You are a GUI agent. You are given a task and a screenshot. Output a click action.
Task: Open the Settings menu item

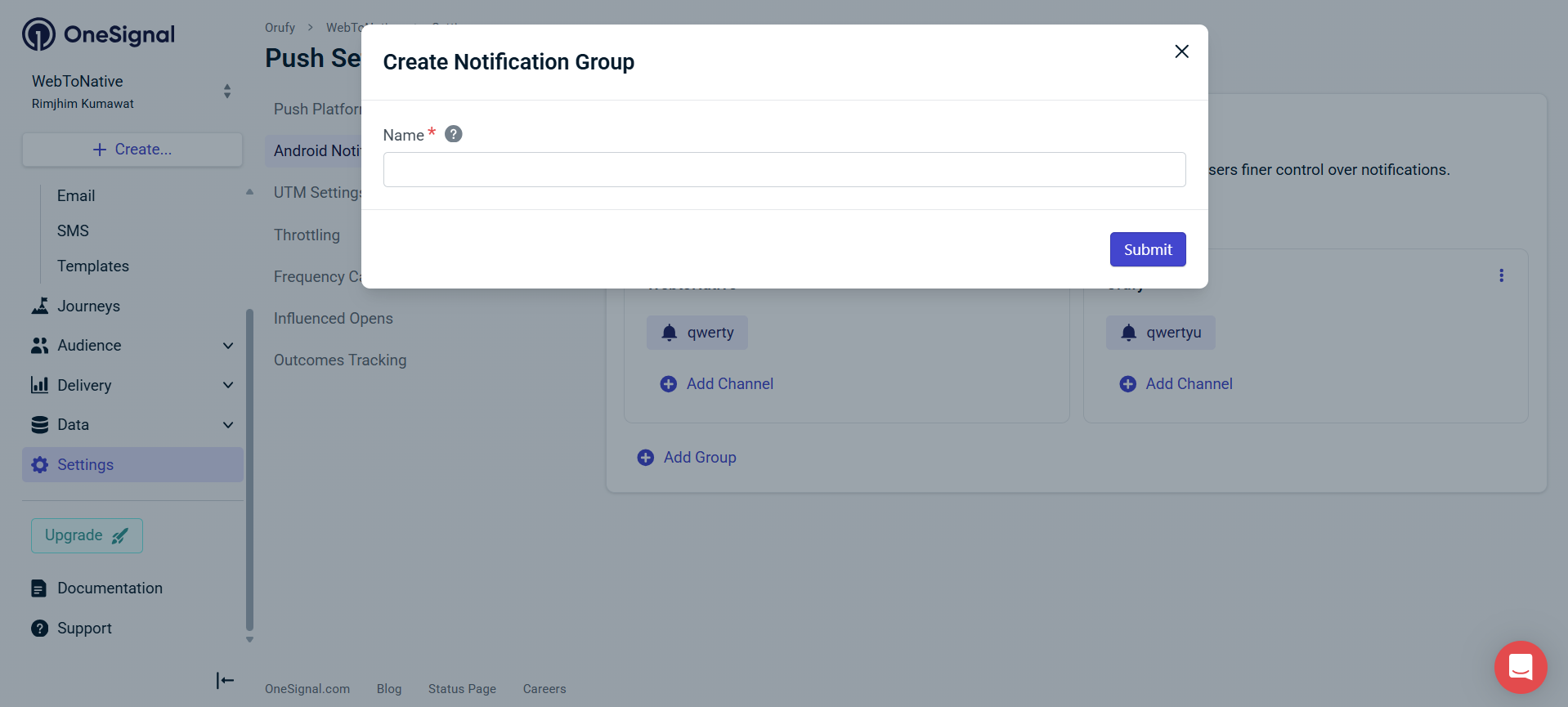point(132,464)
